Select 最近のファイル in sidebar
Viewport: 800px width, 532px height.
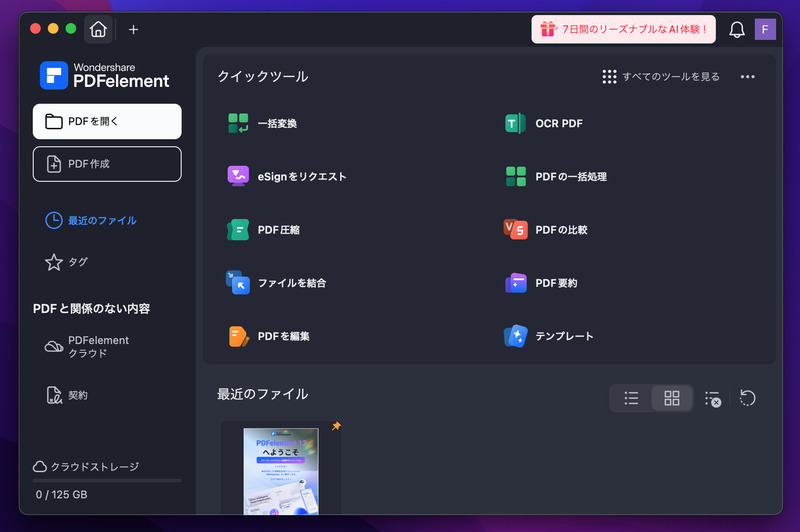(102, 221)
